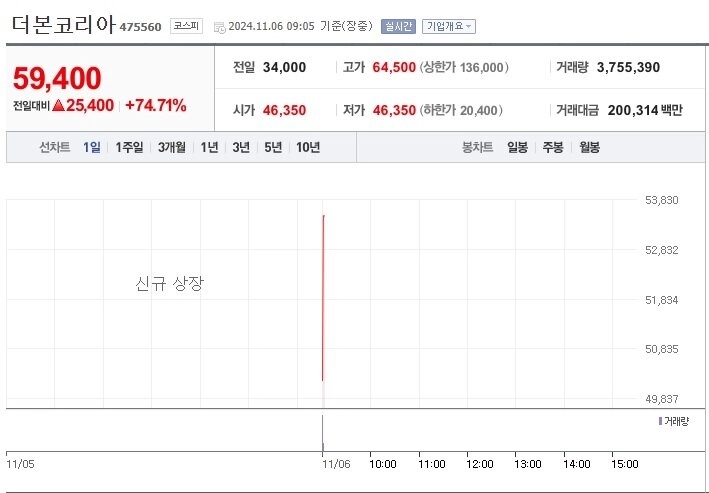The height and width of the screenshot is (493, 709).
Task: Click the 더본코리아 stock name heading
Action: click(62, 27)
